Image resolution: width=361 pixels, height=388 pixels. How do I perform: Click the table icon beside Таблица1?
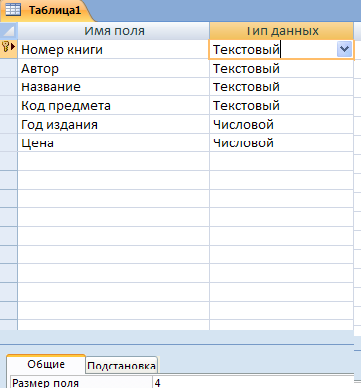click(13, 10)
